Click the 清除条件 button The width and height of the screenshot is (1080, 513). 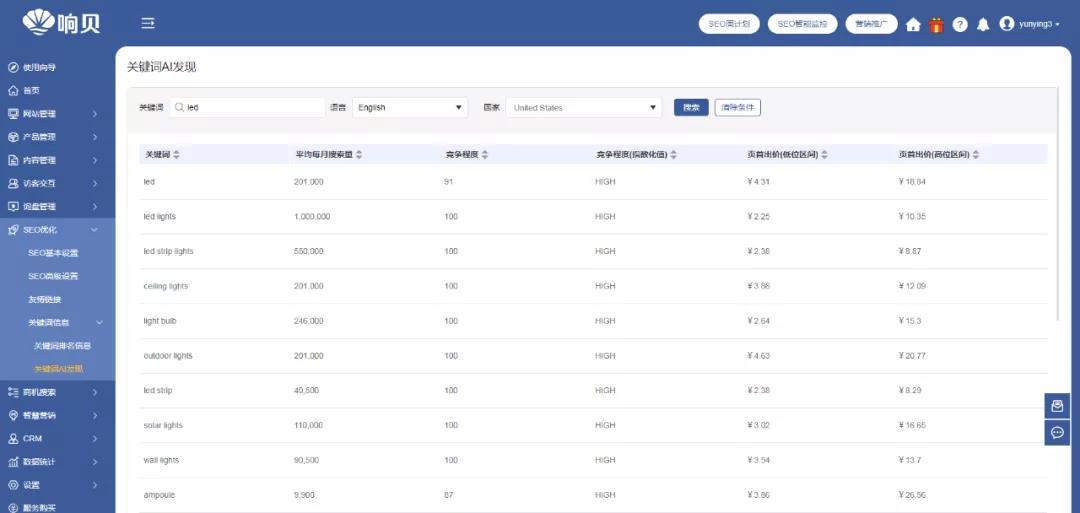[737, 107]
